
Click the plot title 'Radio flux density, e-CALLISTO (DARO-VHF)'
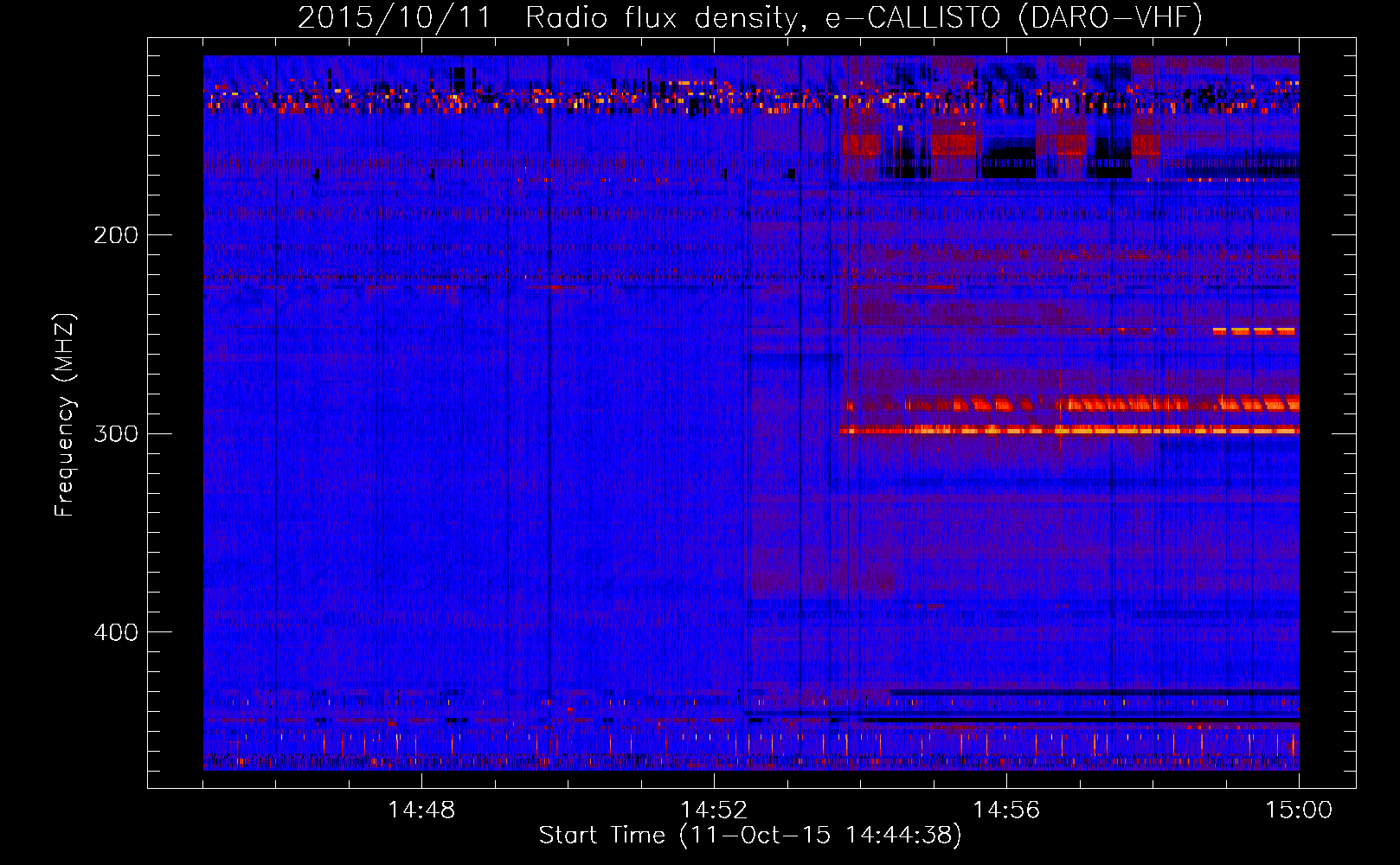pos(864,17)
